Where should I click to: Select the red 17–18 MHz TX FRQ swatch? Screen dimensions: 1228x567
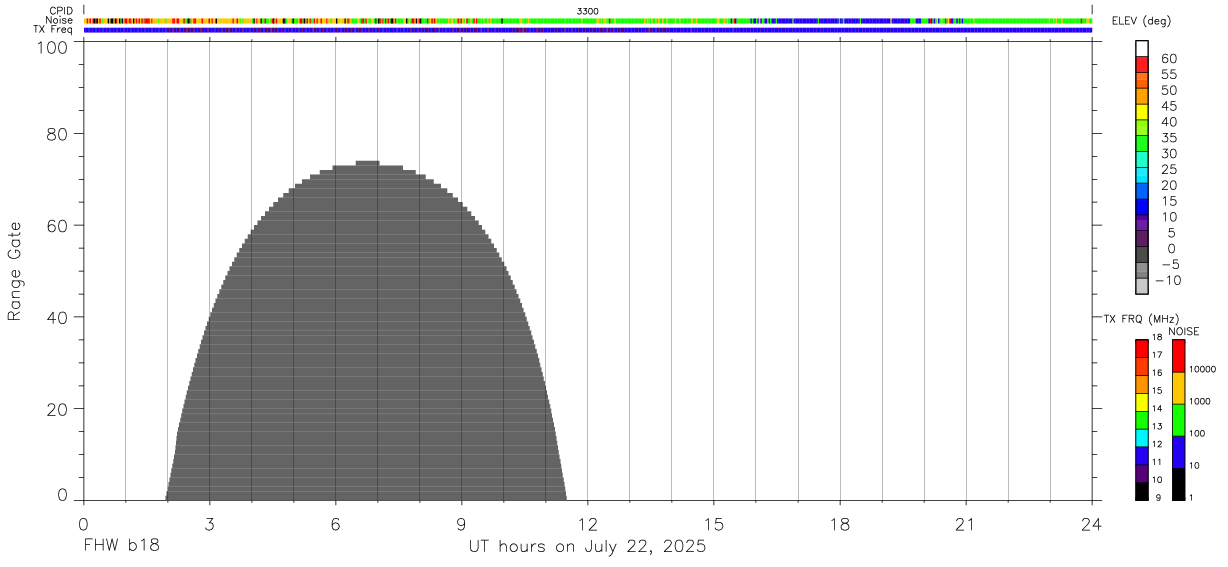(x=1142, y=348)
